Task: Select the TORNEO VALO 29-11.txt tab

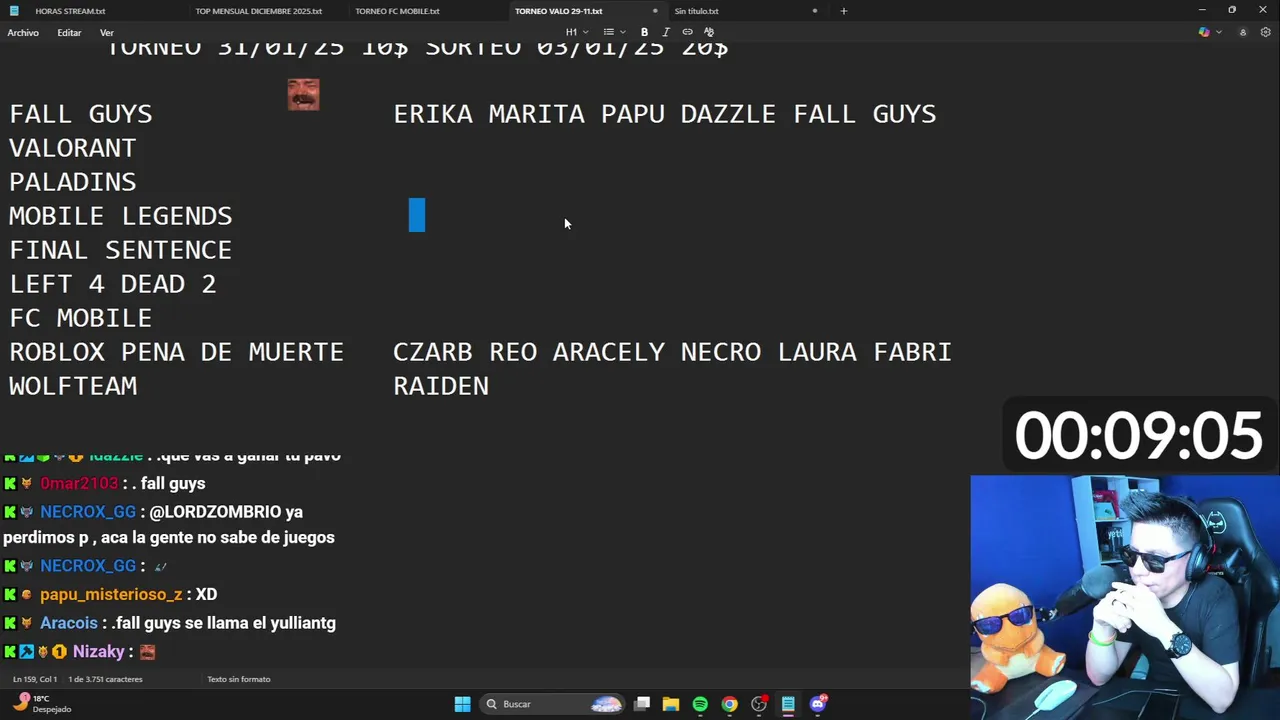Action: pos(558,11)
